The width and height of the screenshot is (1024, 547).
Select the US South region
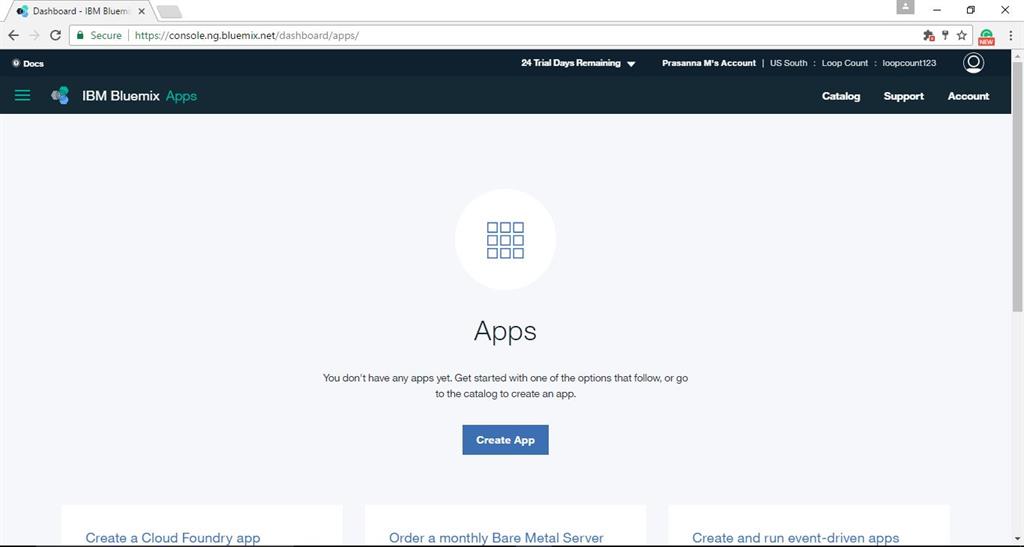pos(788,63)
